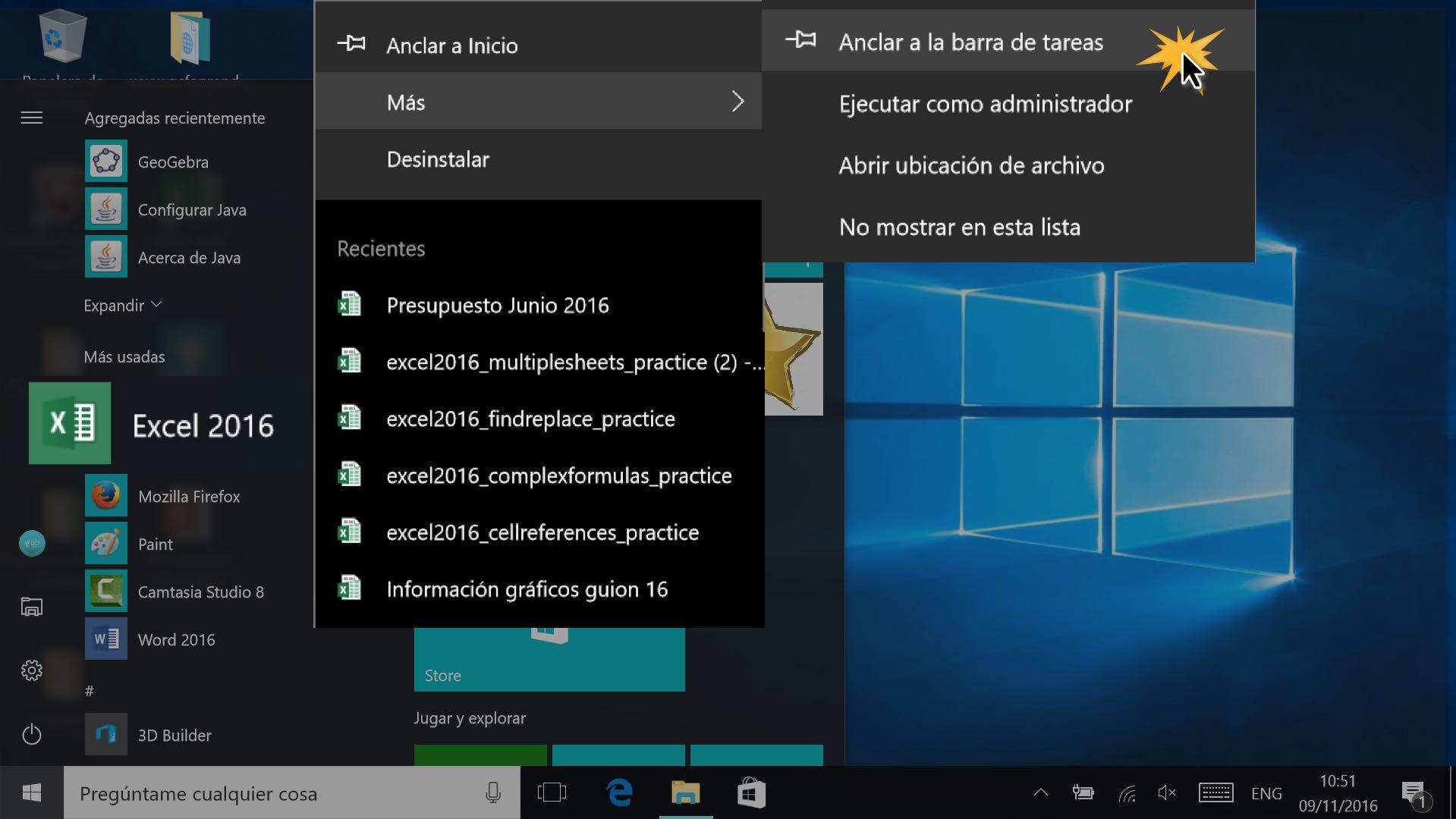Viewport: 1456px width, 819px height.
Task: Launch Mozilla Firefox from its icon
Action: coord(105,496)
